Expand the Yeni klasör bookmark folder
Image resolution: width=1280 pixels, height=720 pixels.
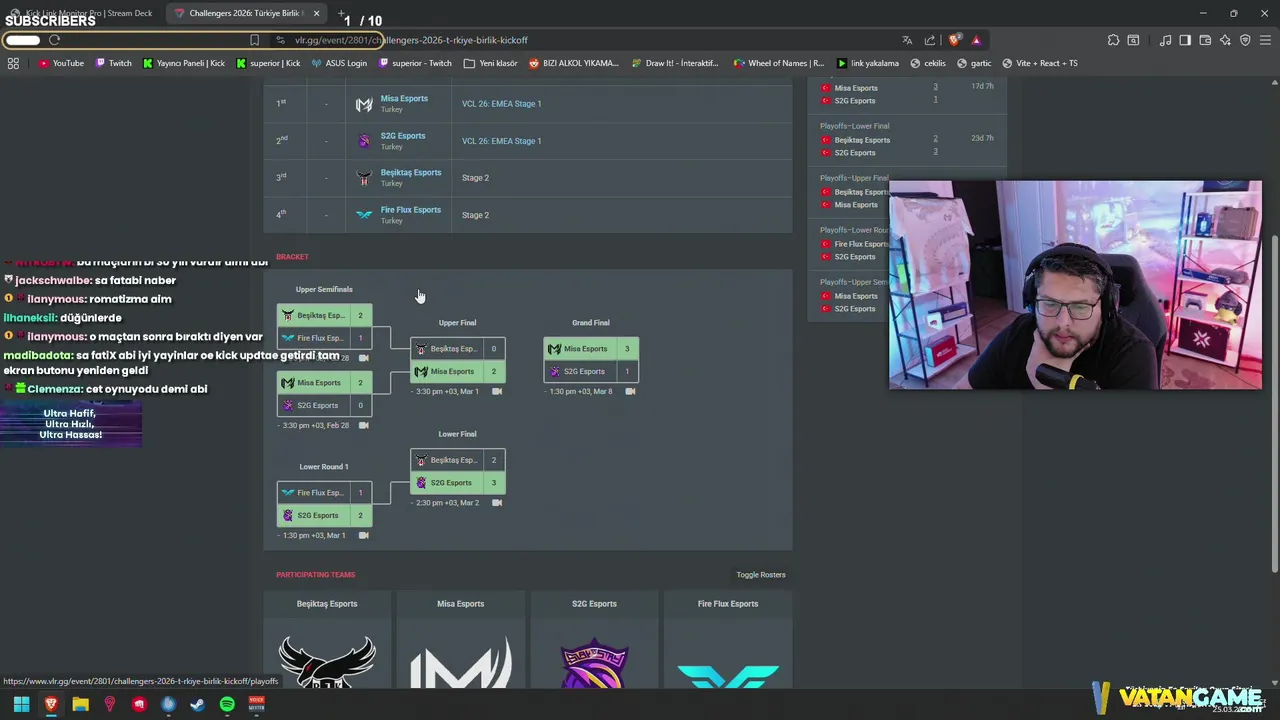click(490, 63)
